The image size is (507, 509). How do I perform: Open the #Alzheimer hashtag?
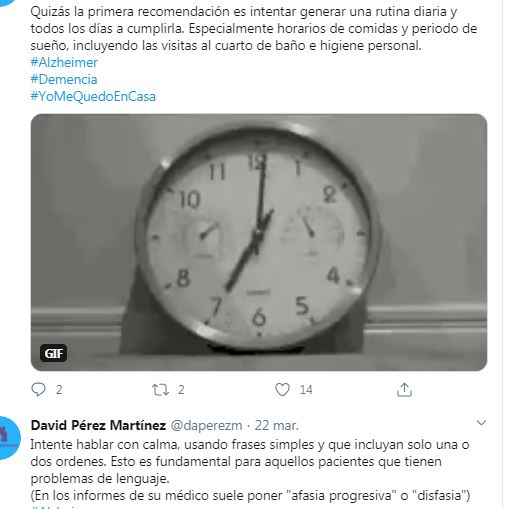tap(64, 62)
